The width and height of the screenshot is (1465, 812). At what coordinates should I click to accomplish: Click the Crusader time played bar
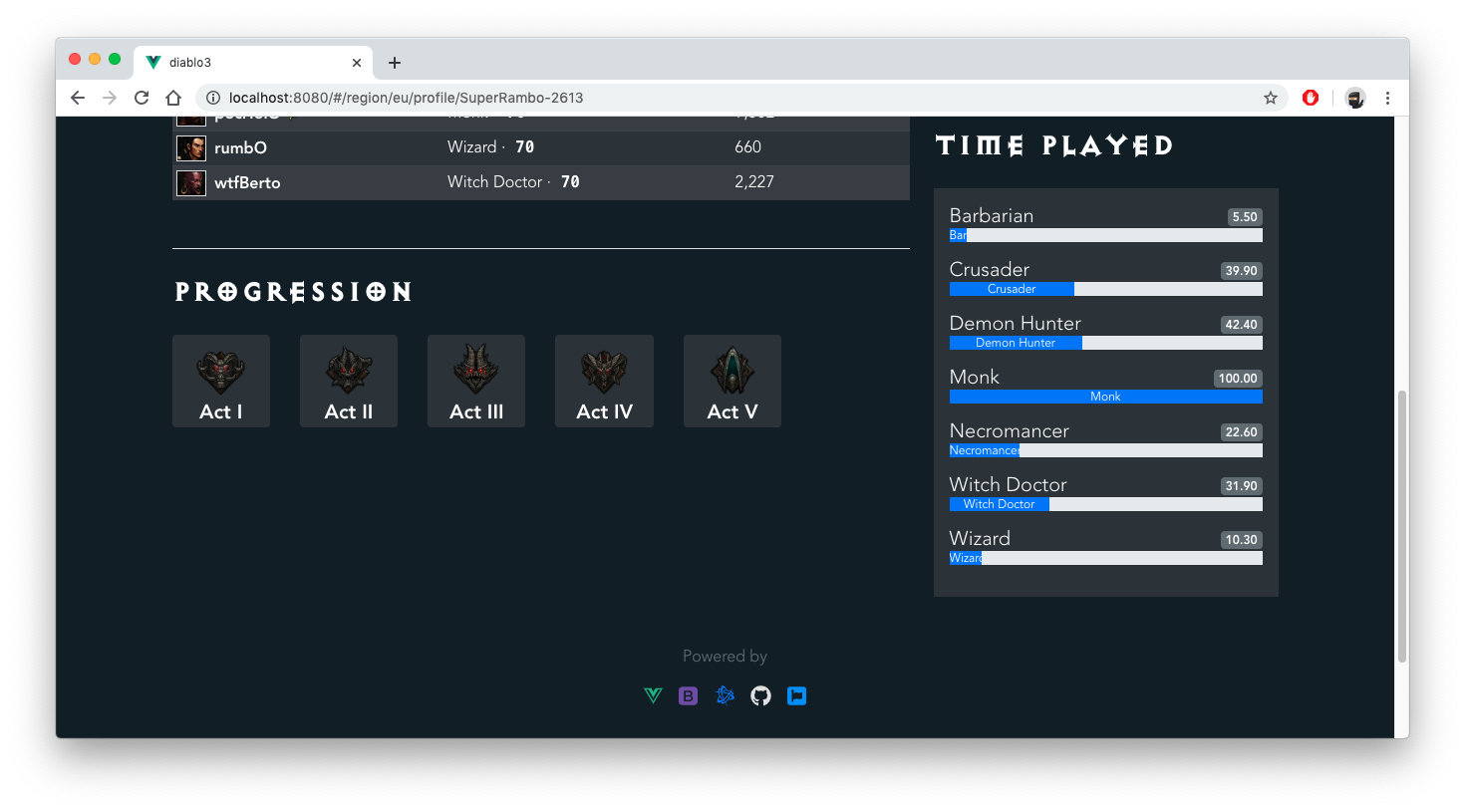[1106, 289]
